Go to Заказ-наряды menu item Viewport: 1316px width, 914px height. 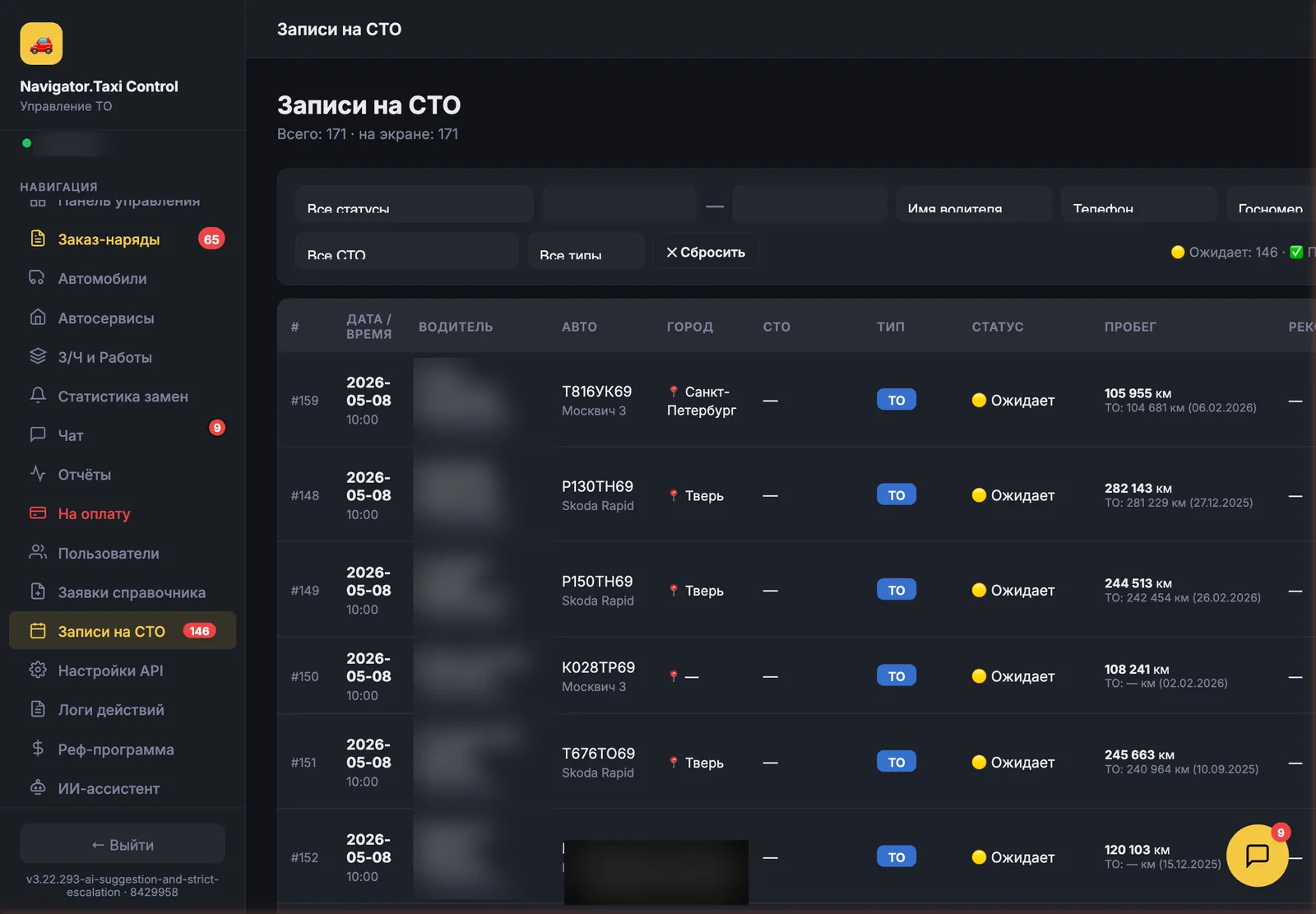point(123,239)
